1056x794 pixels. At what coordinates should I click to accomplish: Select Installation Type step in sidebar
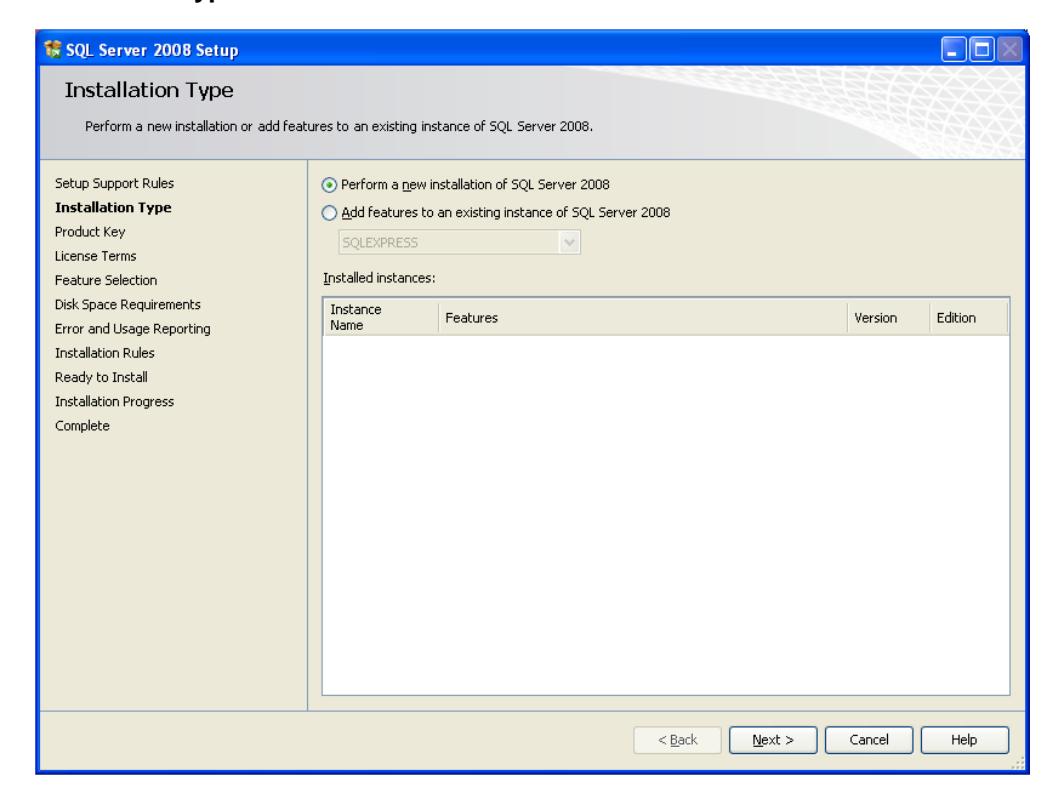click(113, 207)
